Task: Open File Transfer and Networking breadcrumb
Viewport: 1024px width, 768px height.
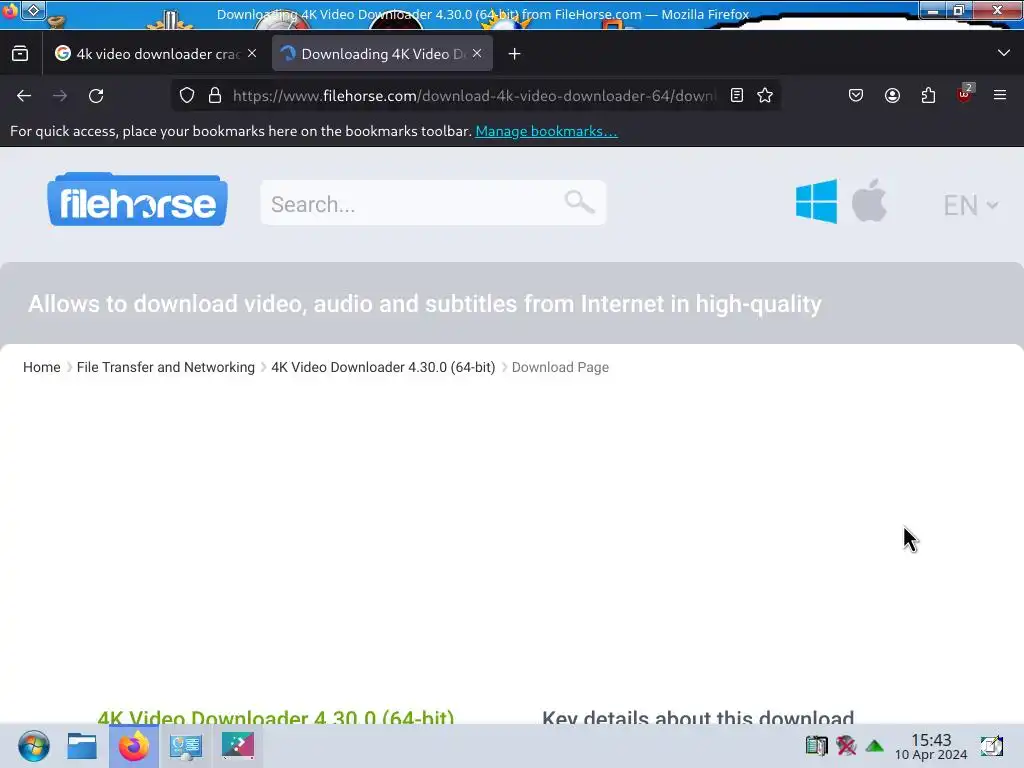Action: click(166, 367)
